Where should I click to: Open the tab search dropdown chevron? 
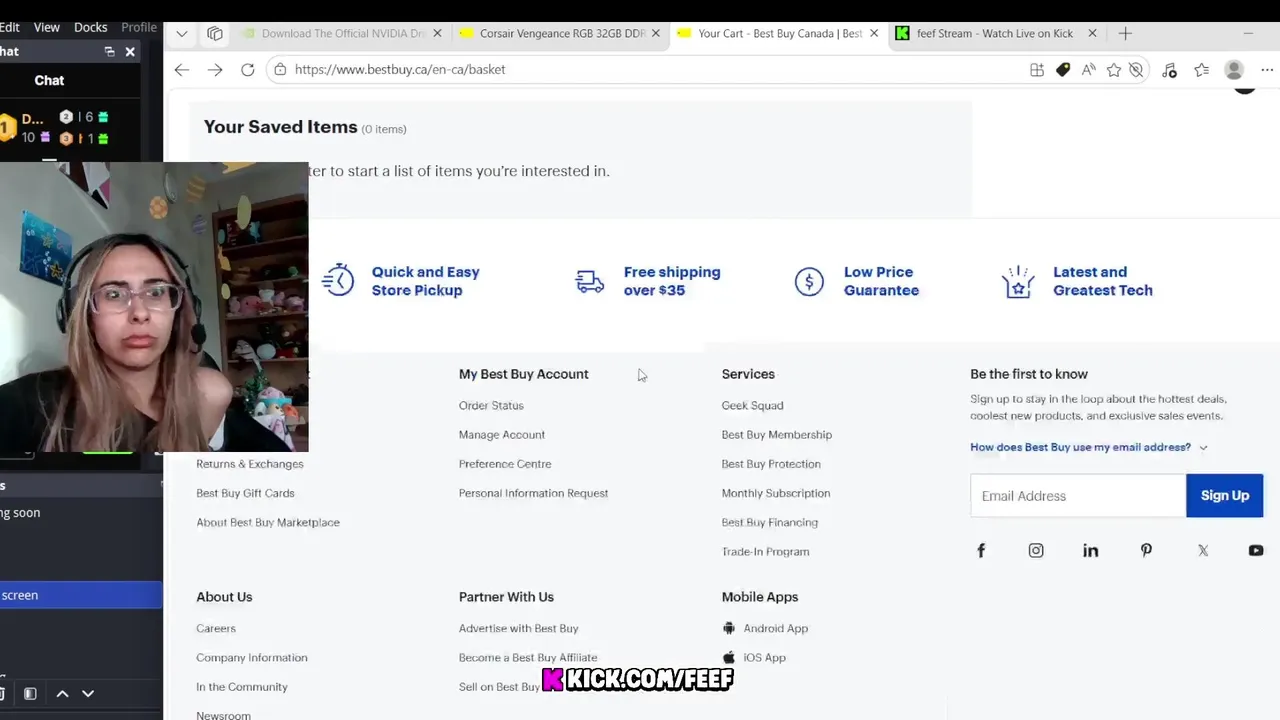click(181, 33)
